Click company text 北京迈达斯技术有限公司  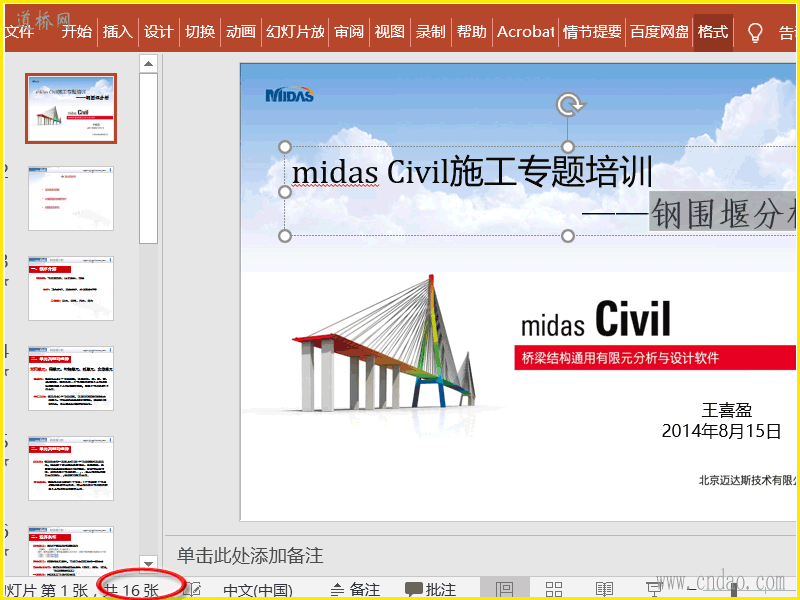pos(747,480)
